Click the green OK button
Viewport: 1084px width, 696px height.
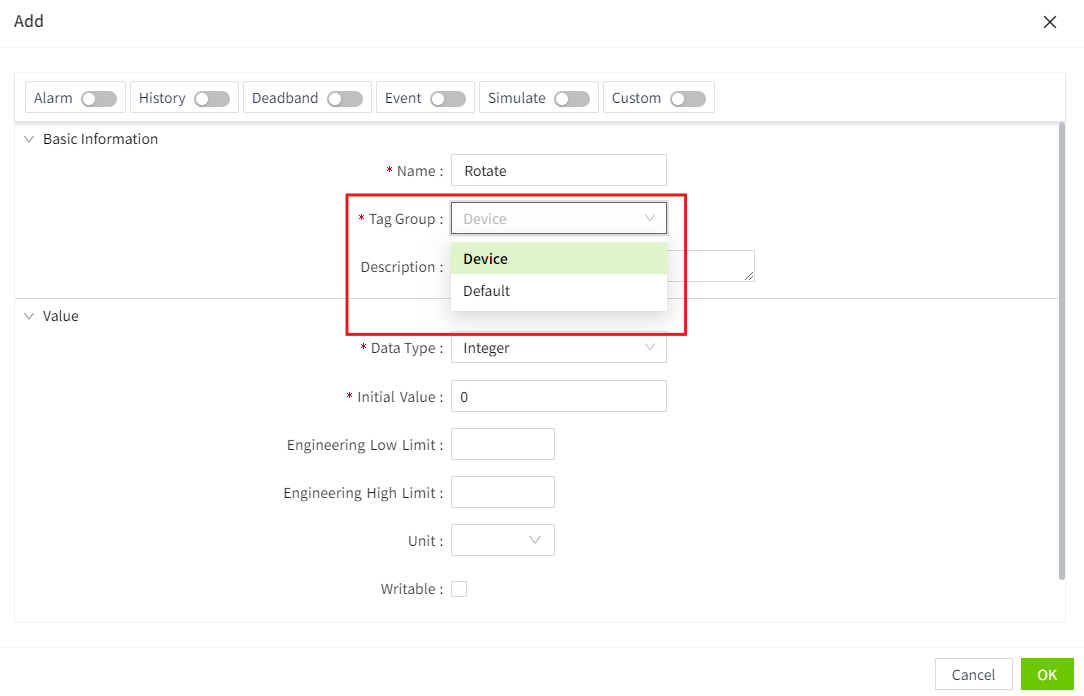pyautogui.click(x=1046, y=675)
